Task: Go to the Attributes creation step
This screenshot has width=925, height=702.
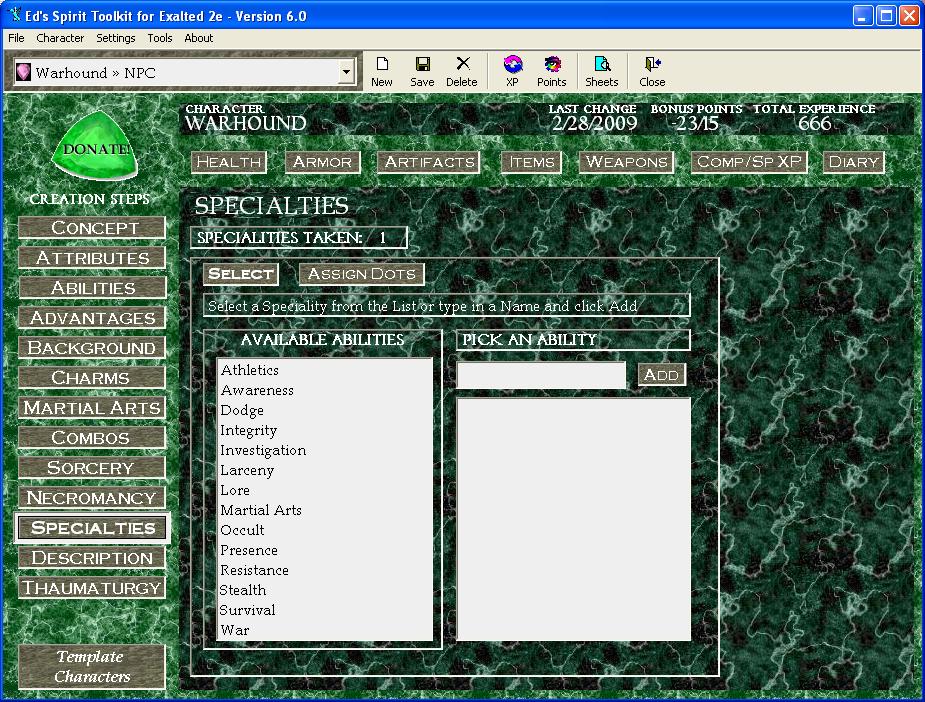Action: (x=92, y=258)
